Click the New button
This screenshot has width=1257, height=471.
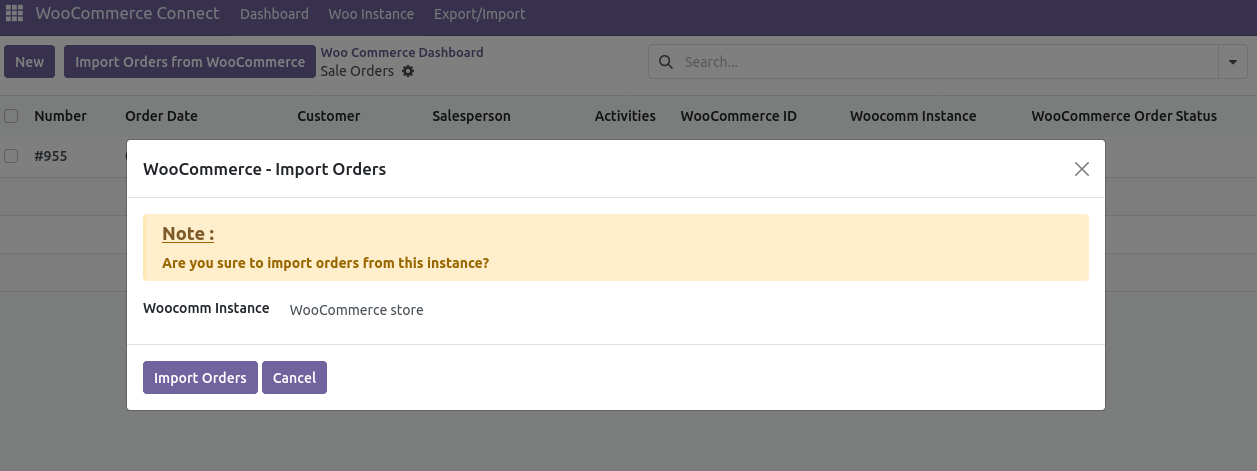pyautogui.click(x=30, y=62)
